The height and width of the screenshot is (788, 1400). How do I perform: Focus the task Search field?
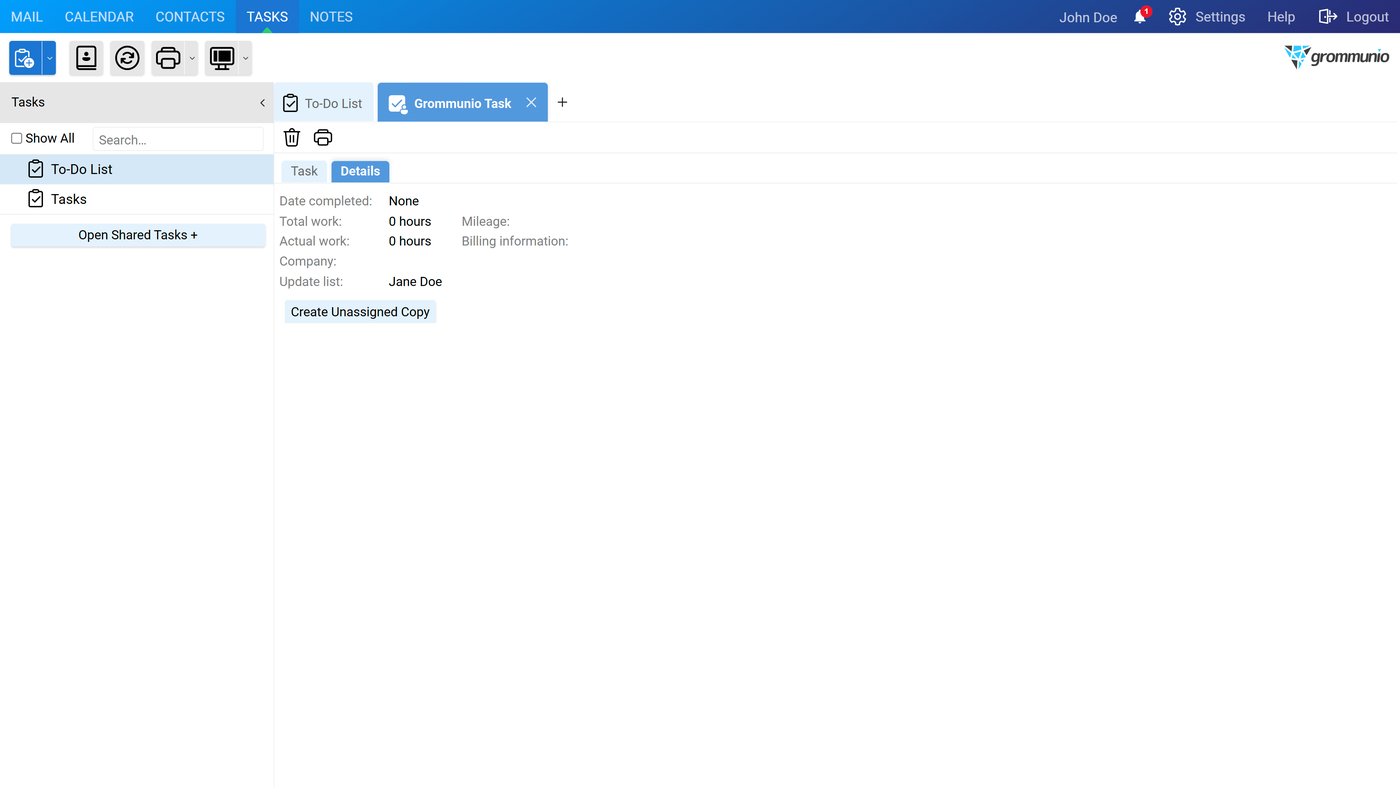[178, 139]
